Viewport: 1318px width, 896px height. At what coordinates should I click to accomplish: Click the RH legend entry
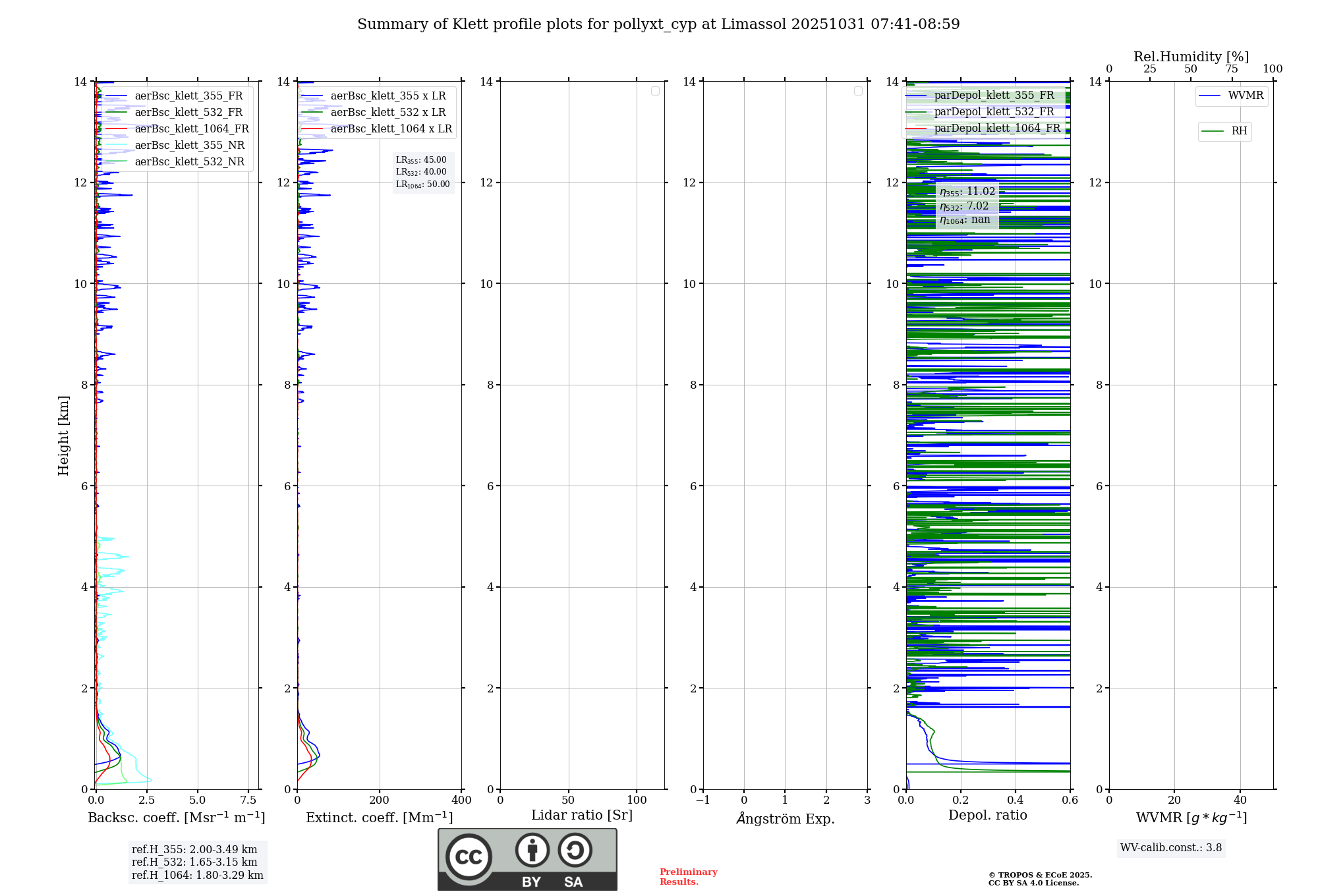[1238, 131]
